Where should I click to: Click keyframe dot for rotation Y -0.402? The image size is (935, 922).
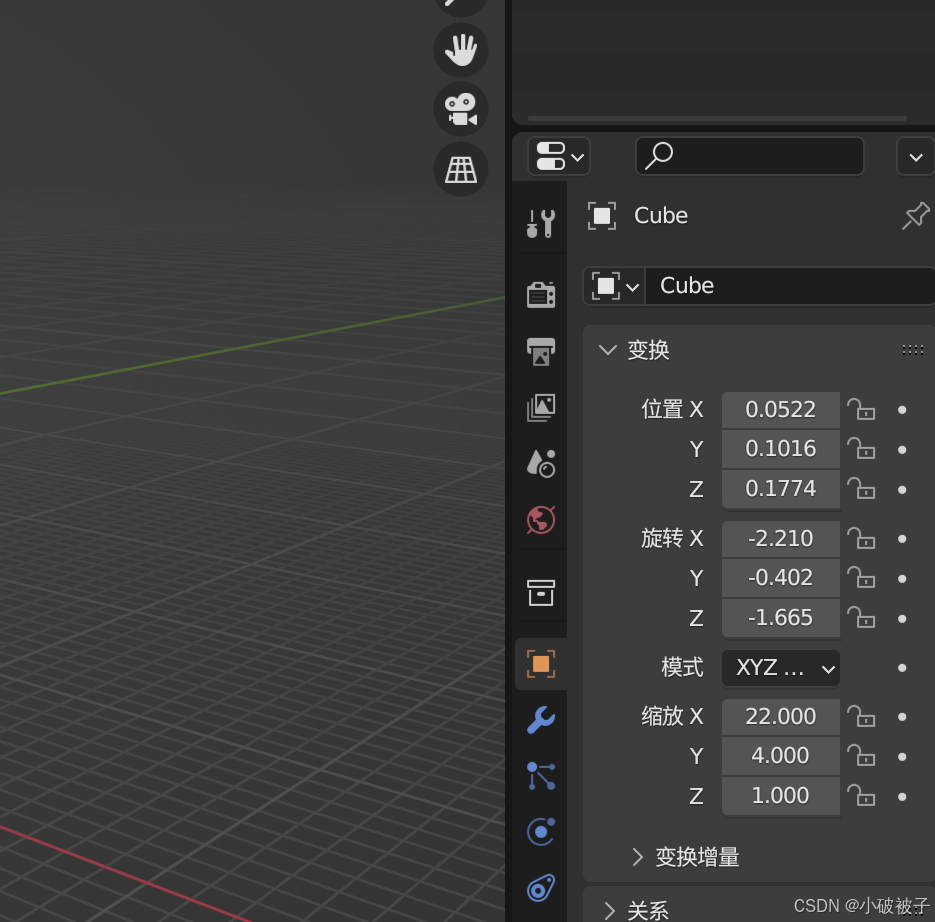[x=902, y=578]
